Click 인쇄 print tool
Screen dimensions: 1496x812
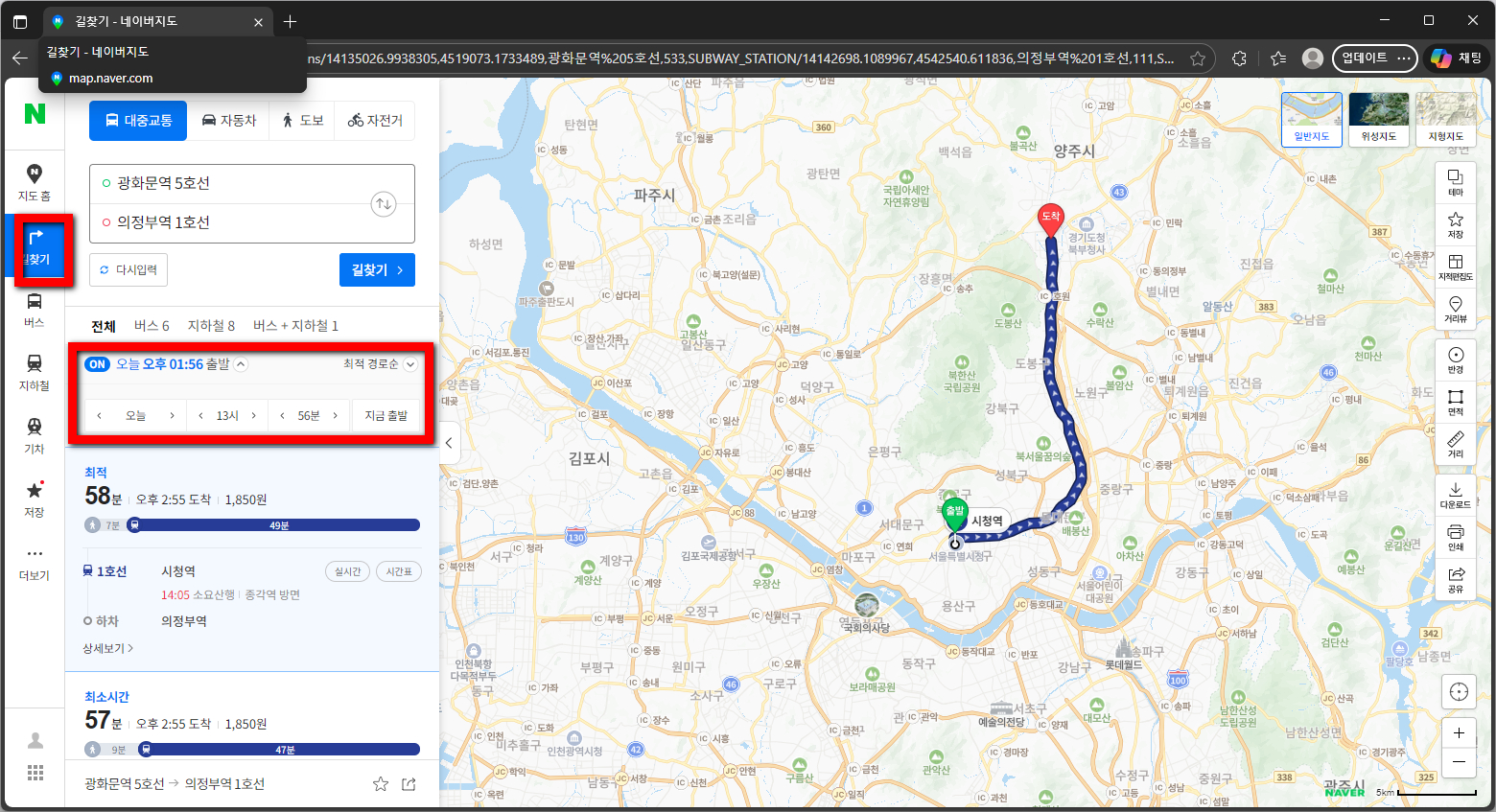pos(1456,538)
